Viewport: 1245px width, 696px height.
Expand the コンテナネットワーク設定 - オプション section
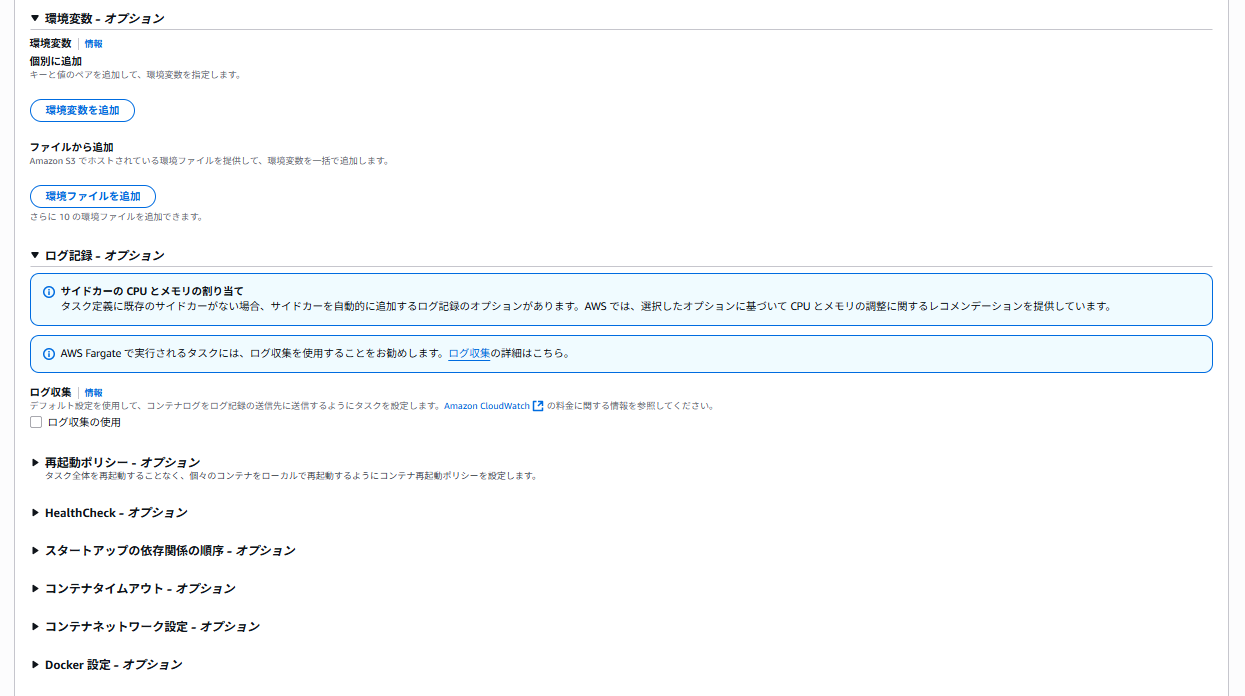pos(145,626)
